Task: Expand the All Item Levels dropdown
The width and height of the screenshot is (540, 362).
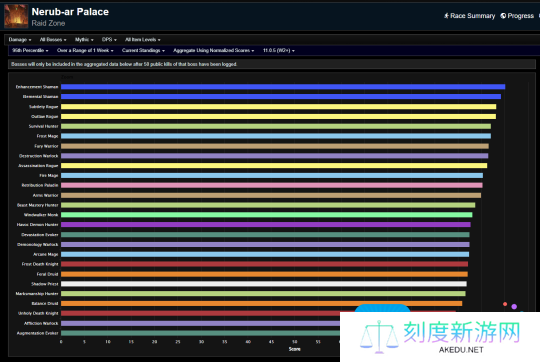Action: (143, 40)
